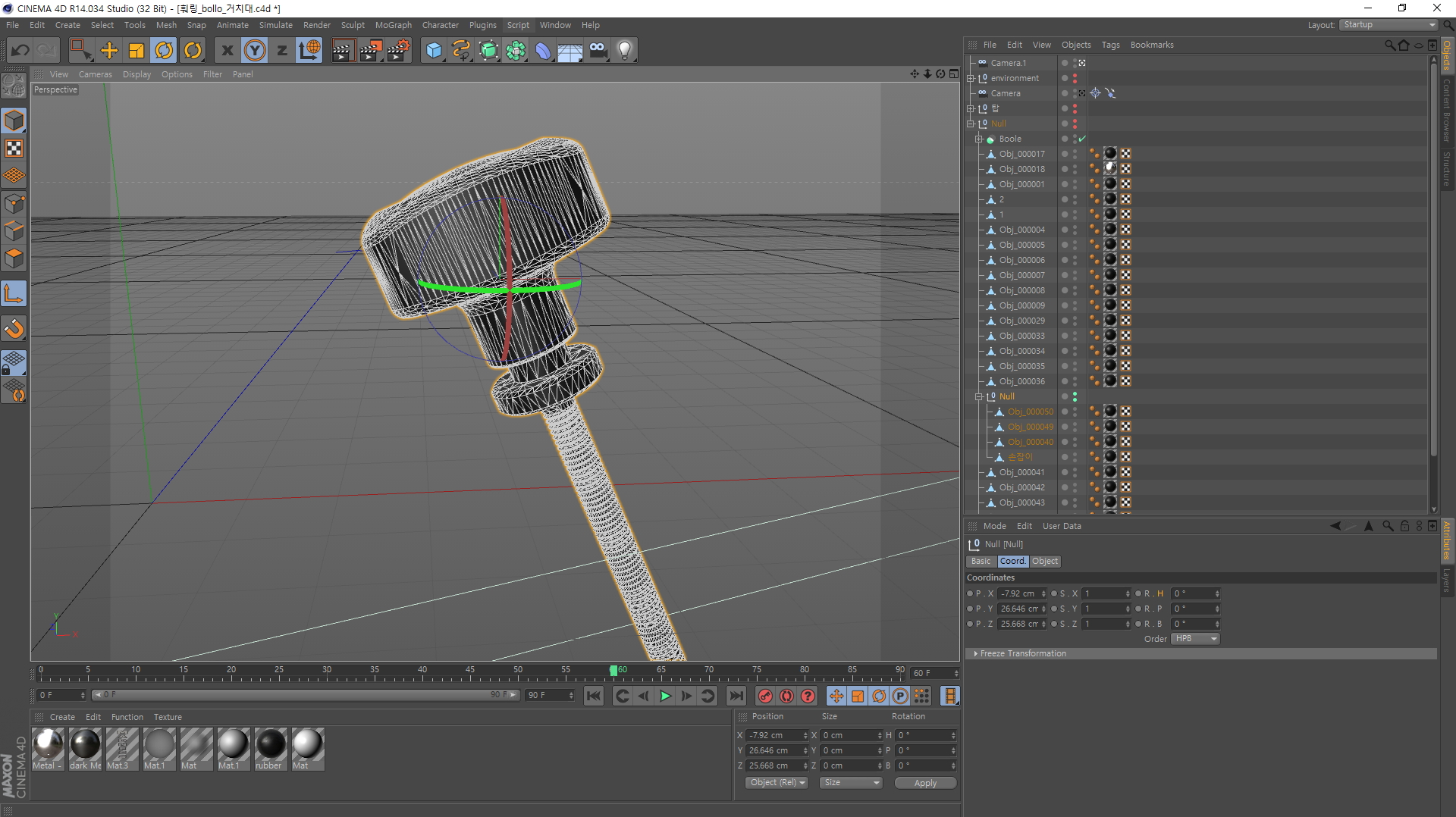The image size is (1456, 817).
Task: Open viewport Cameras menu
Action: (96, 74)
